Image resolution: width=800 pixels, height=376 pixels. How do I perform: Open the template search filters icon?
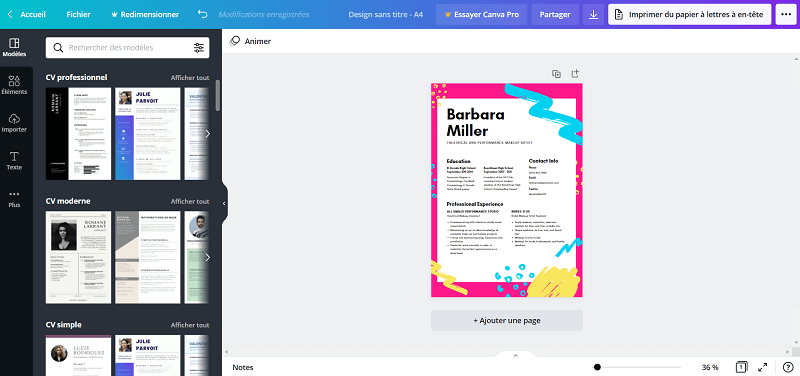(198, 47)
